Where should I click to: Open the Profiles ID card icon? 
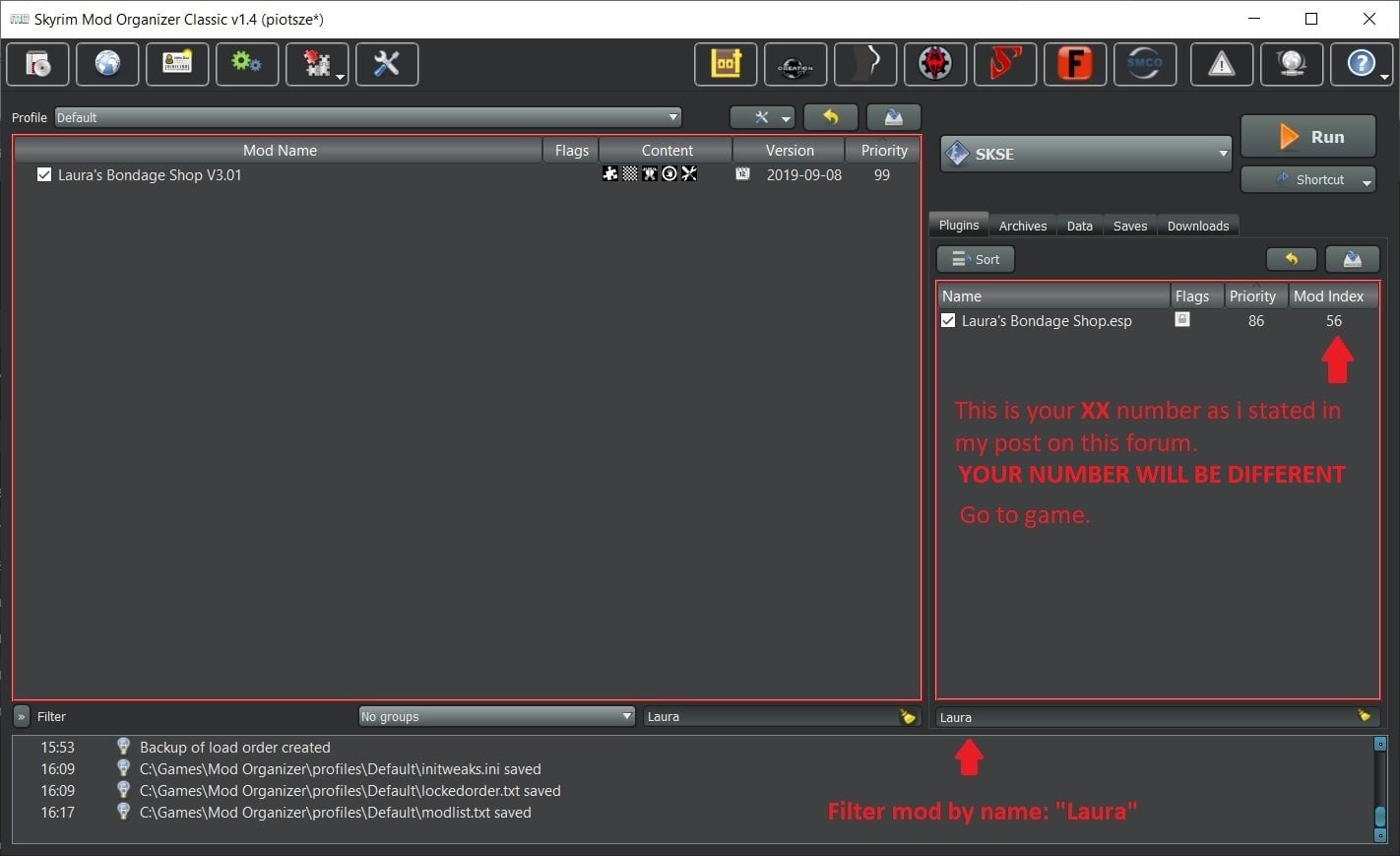(177, 64)
